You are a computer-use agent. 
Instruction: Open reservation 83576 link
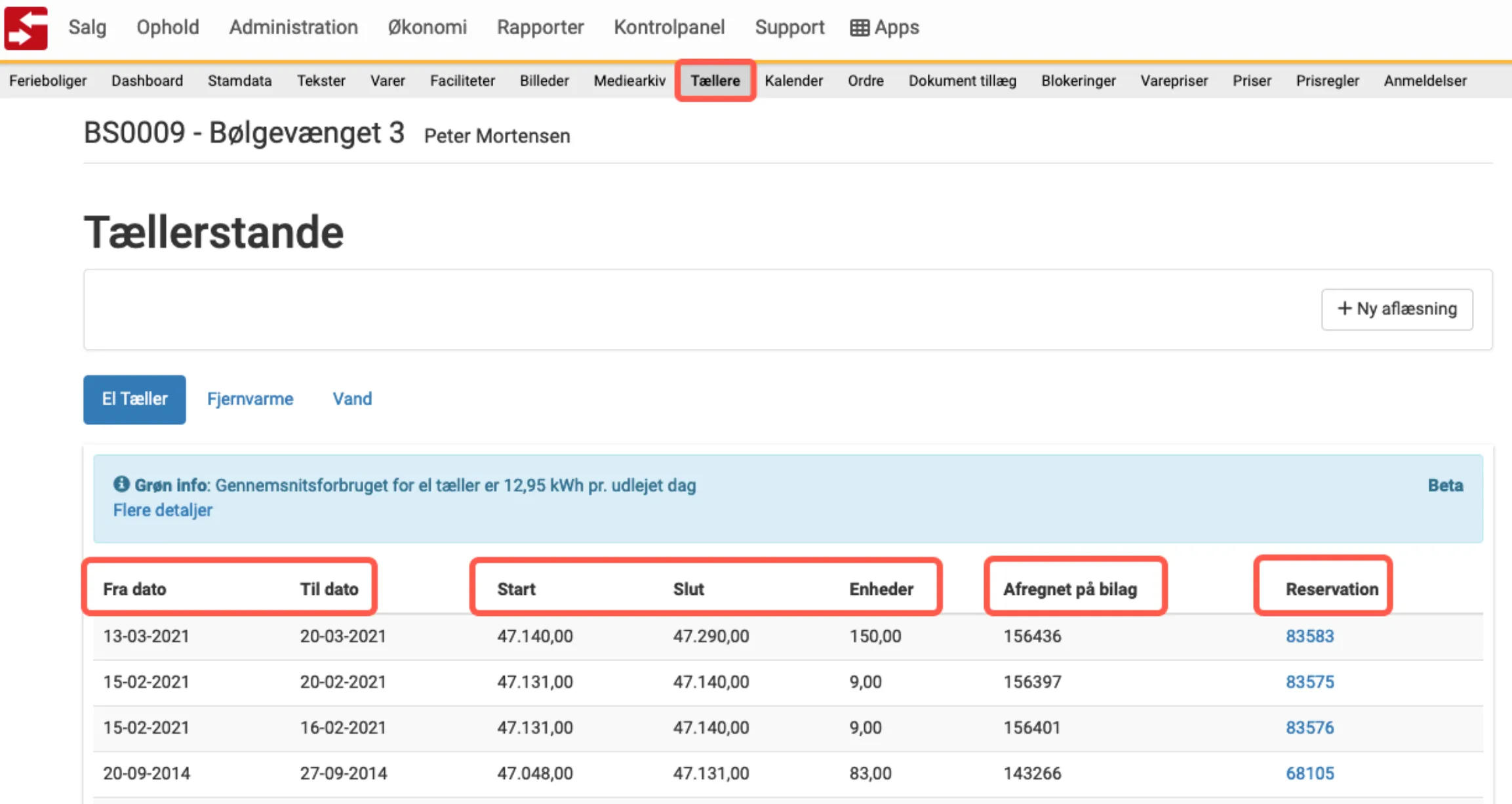(x=1309, y=727)
